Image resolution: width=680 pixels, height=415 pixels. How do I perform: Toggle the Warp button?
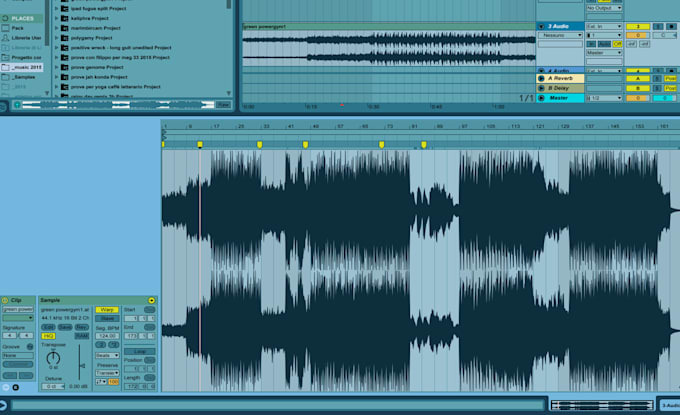(x=107, y=310)
